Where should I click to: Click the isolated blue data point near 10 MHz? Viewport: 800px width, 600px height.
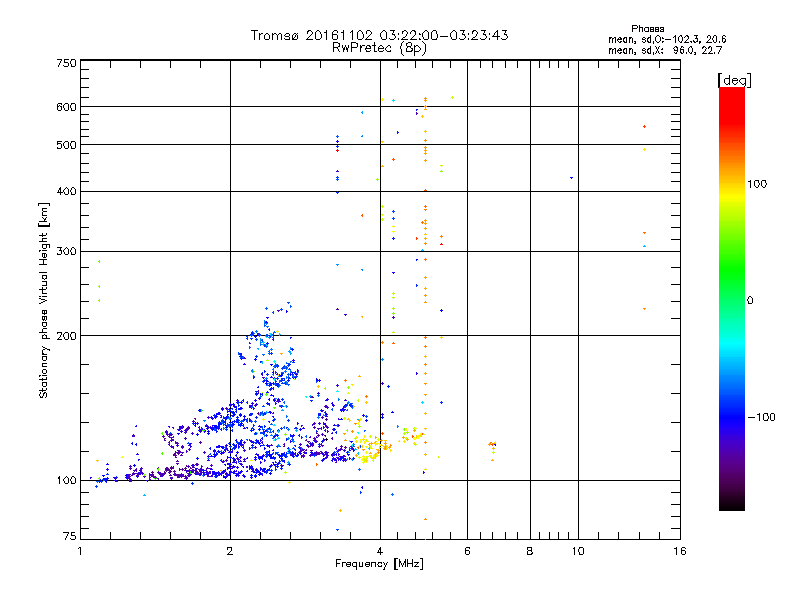[571, 178]
